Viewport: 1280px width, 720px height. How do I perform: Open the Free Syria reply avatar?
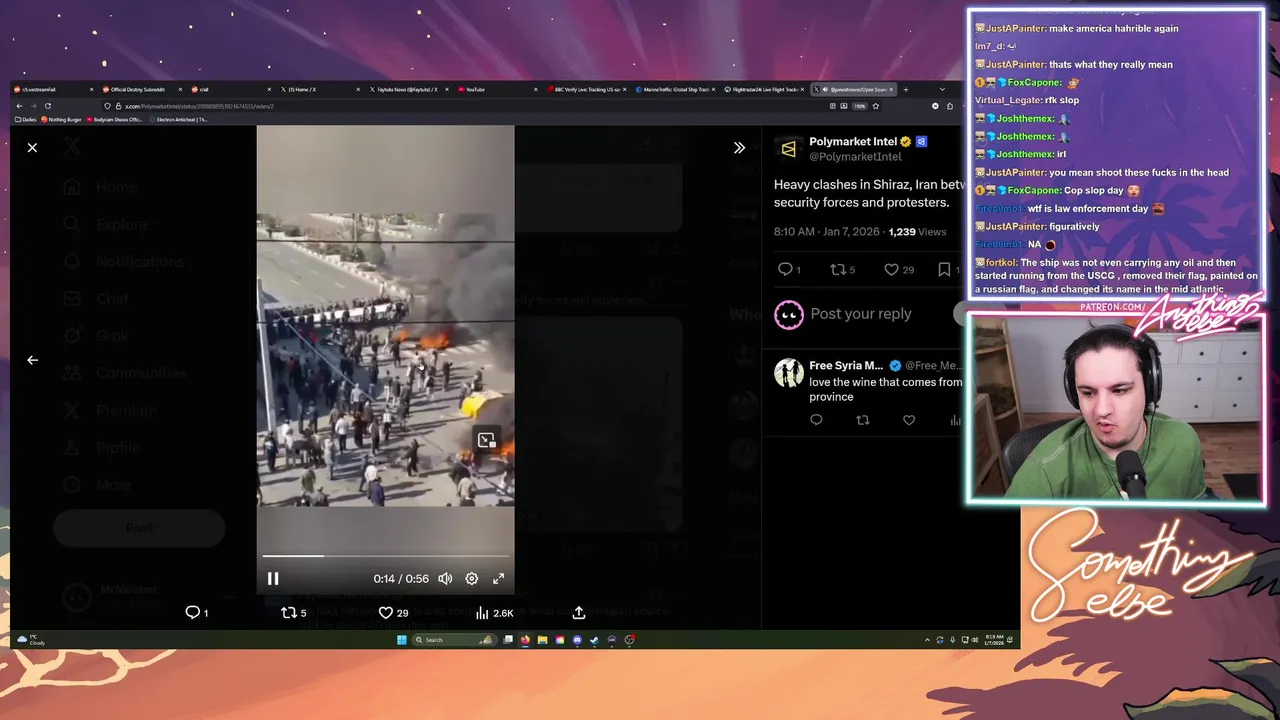click(788, 373)
